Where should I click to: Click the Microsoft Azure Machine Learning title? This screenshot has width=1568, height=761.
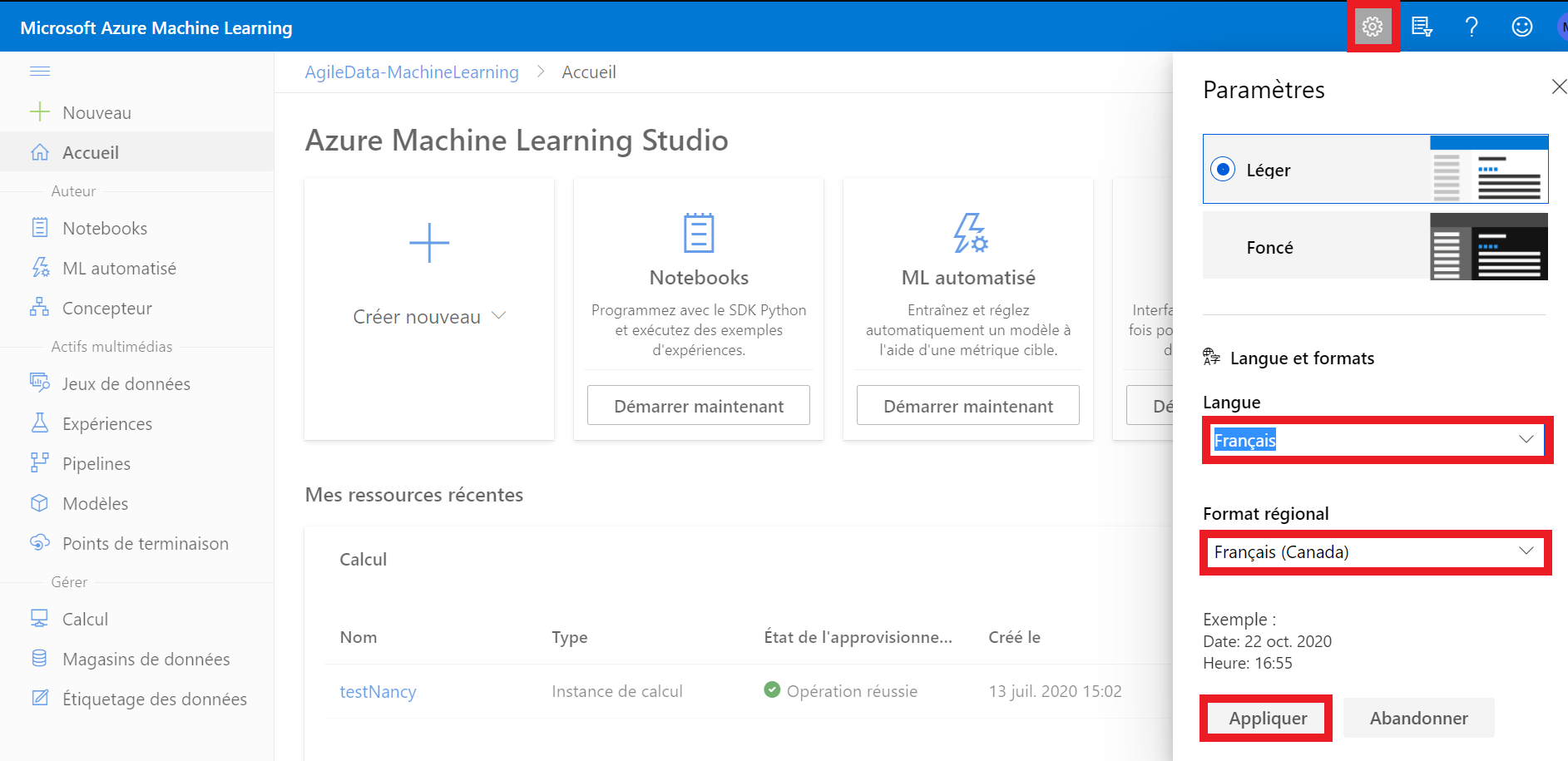(156, 27)
